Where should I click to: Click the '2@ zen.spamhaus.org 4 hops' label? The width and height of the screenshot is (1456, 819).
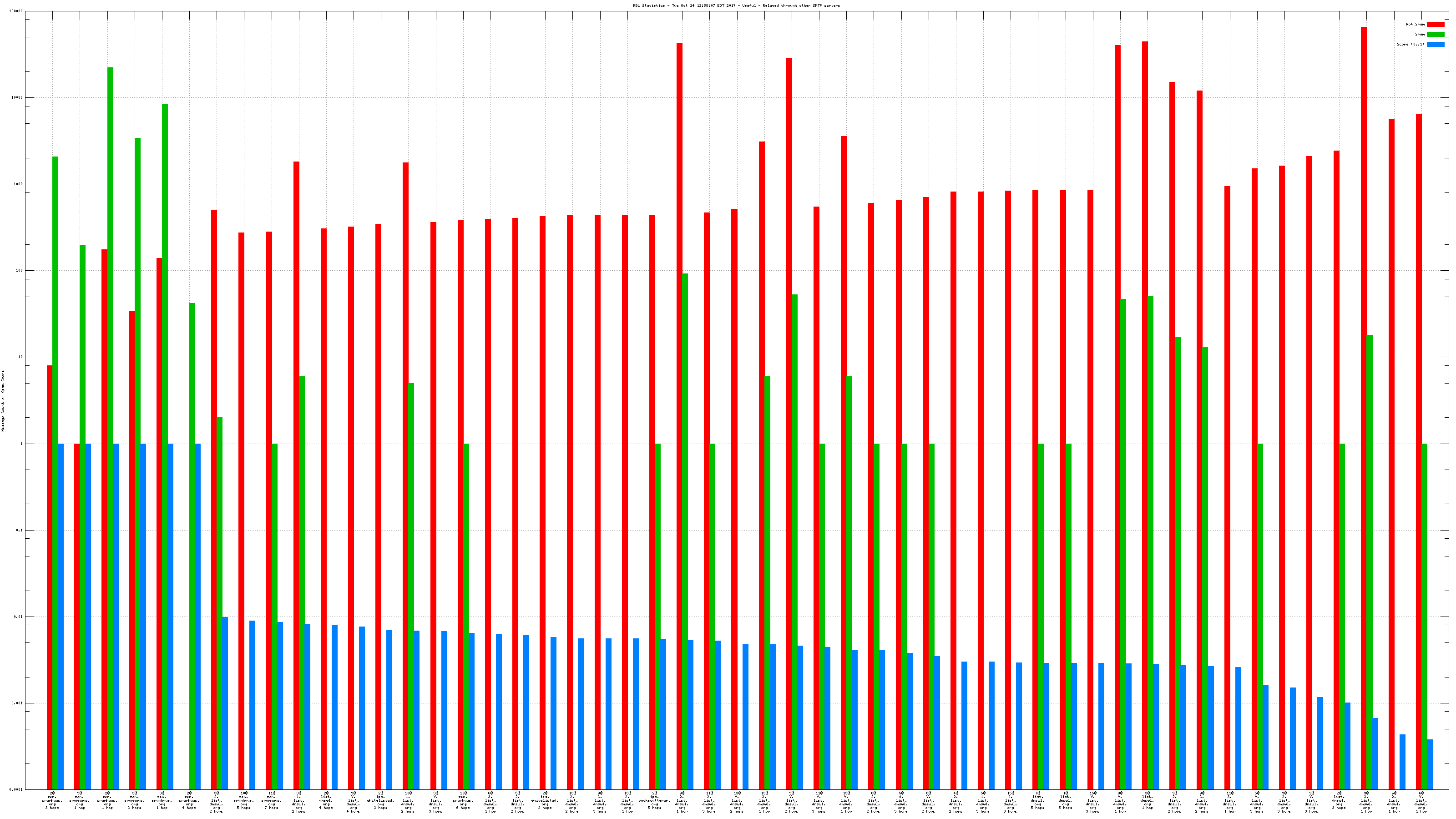click(x=189, y=801)
